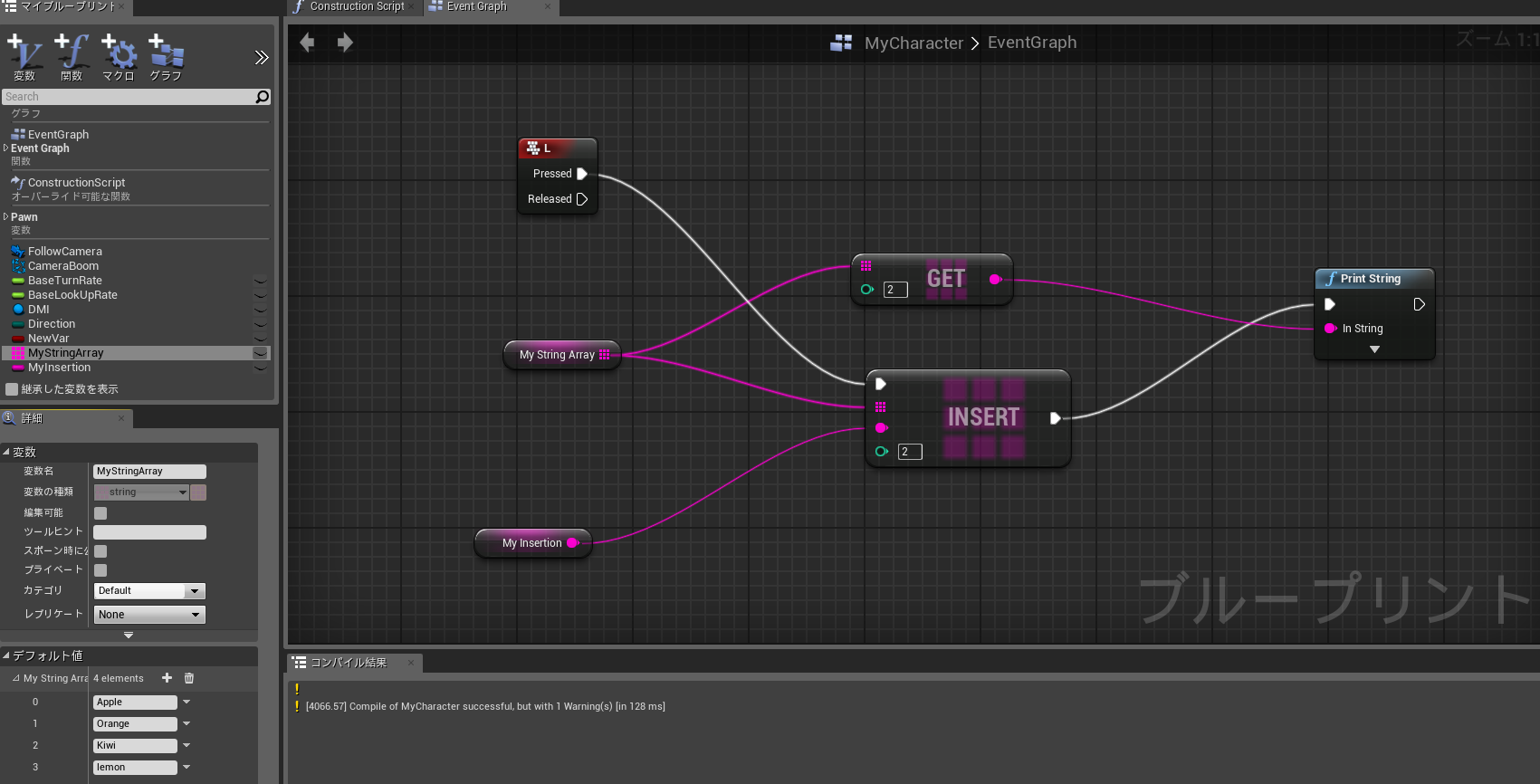Toggle the 編集可能 (editable) checkbox

pyautogui.click(x=100, y=513)
